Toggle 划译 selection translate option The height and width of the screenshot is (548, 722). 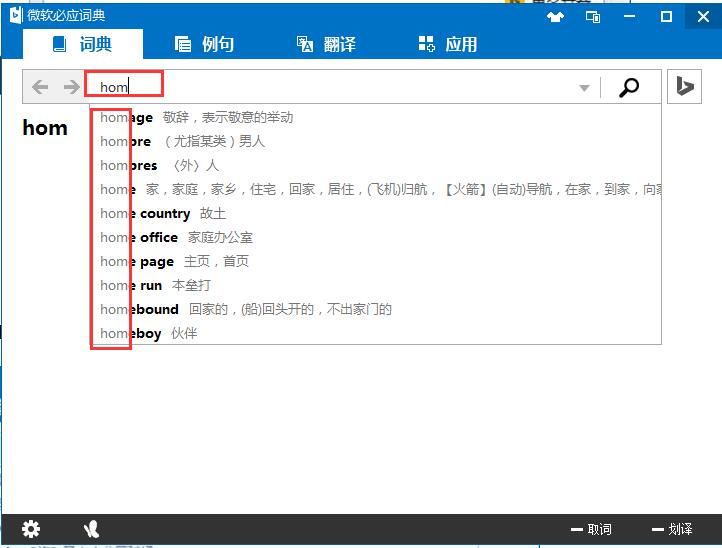672,529
